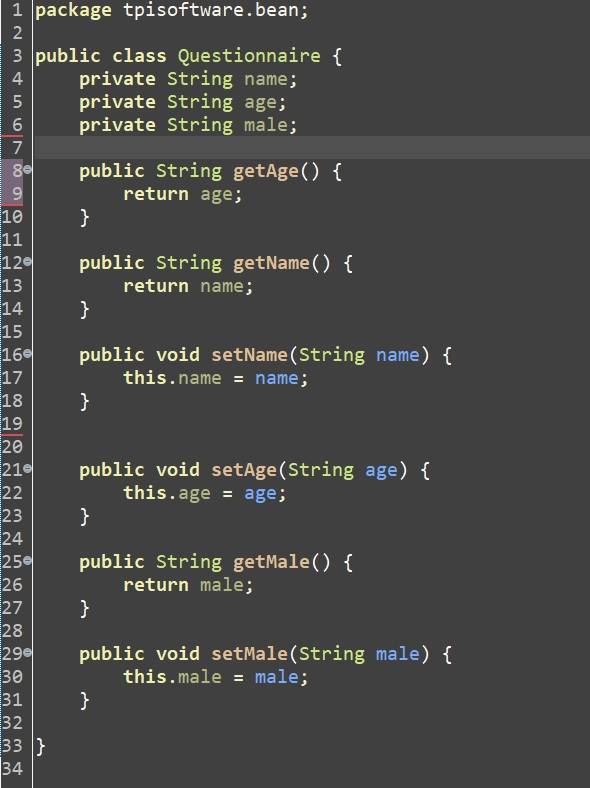This screenshot has width=590, height=788.
Task: Collapse the setAge method fold marker
Action: click(27, 469)
